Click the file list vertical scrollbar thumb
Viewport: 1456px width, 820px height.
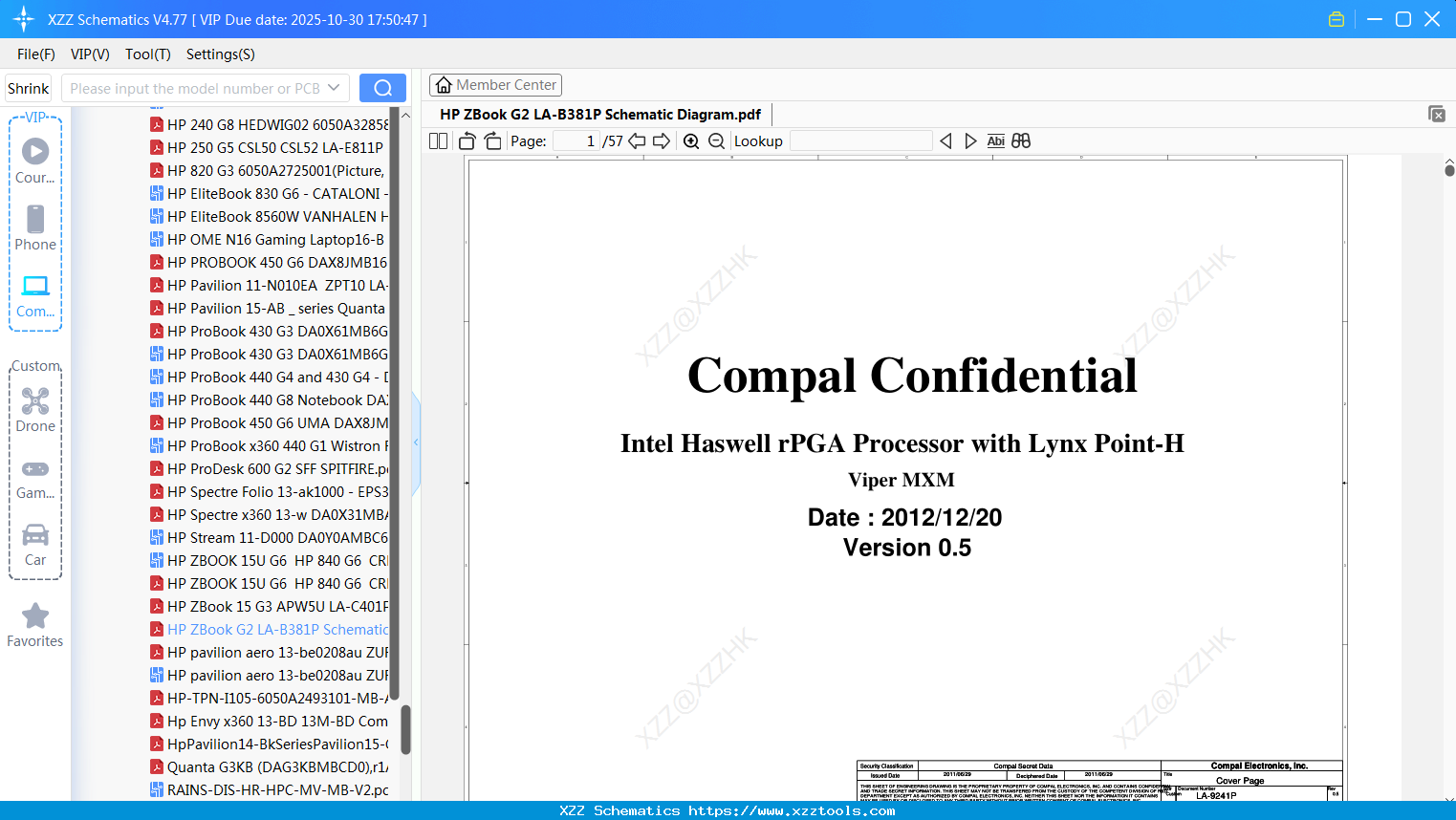click(x=405, y=730)
